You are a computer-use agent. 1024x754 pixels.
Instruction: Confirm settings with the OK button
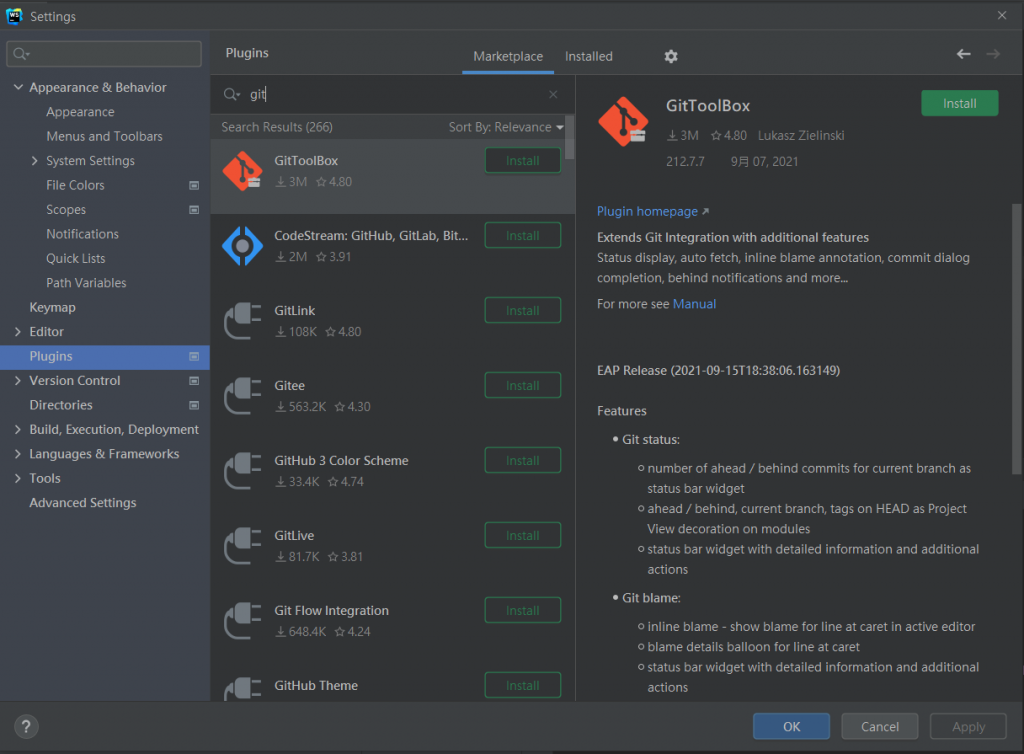coord(792,727)
